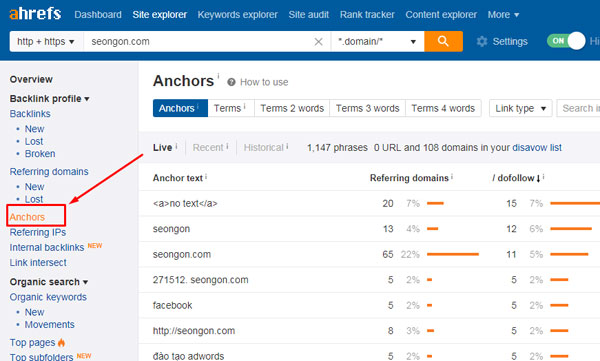Open the http + https protocol dropdown
This screenshot has height=361, width=600.
point(46,41)
